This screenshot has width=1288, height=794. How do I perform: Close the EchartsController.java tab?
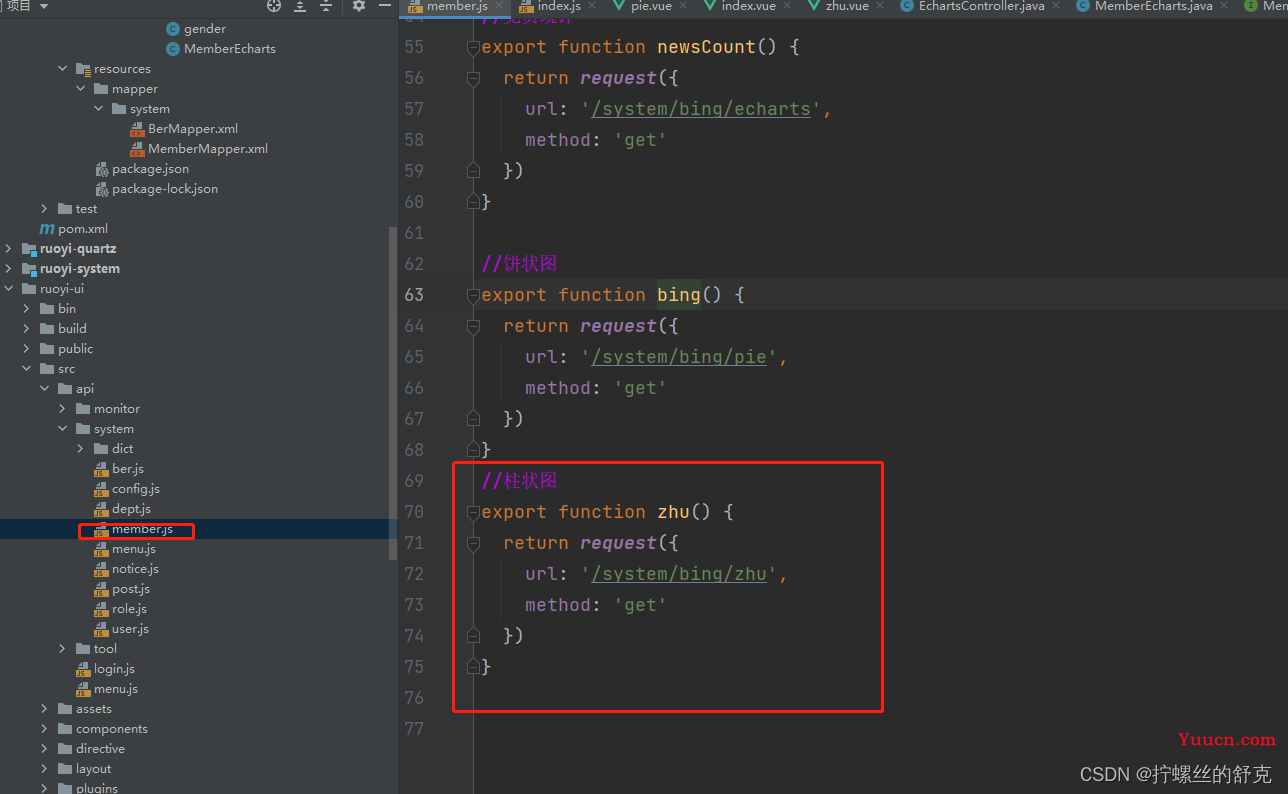1057,6
